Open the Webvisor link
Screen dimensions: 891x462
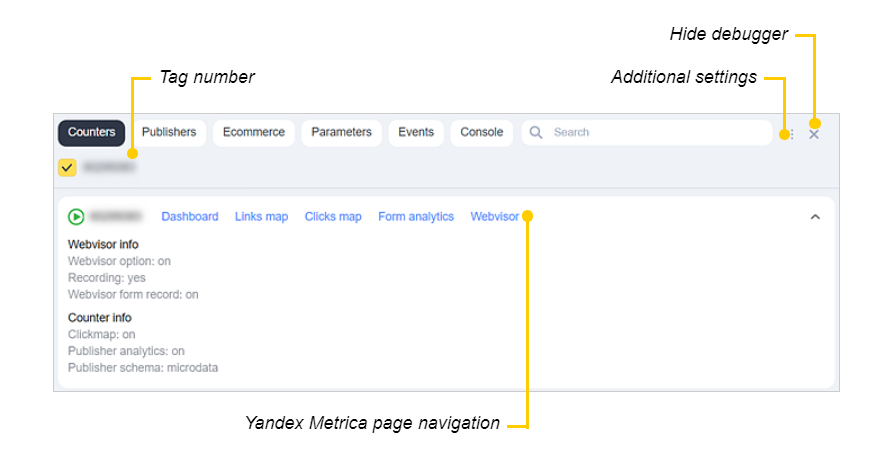point(494,216)
